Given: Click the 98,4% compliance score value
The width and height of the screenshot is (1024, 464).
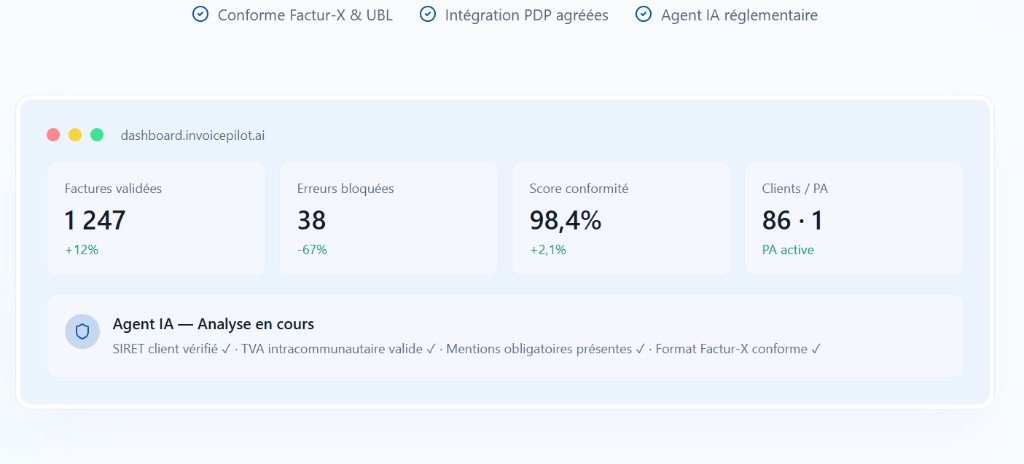Looking at the screenshot, I should click(565, 221).
